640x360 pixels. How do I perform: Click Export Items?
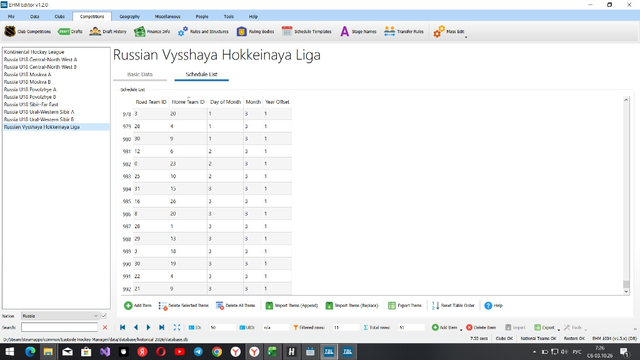(404, 305)
